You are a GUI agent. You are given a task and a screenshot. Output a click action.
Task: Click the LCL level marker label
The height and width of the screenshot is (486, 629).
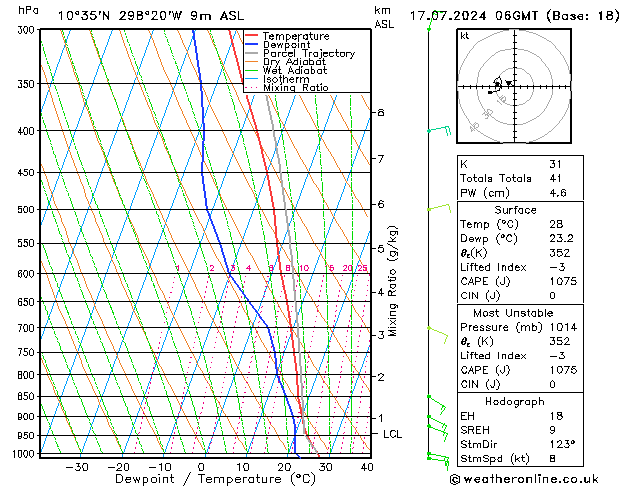[x=392, y=434]
